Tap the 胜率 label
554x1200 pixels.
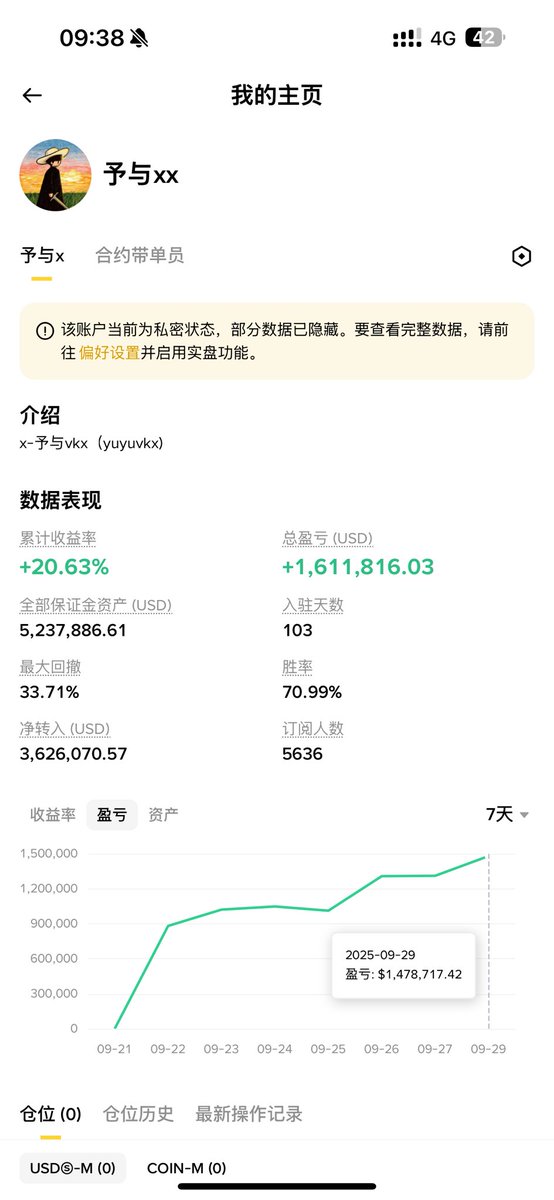pyautogui.click(x=297, y=666)
